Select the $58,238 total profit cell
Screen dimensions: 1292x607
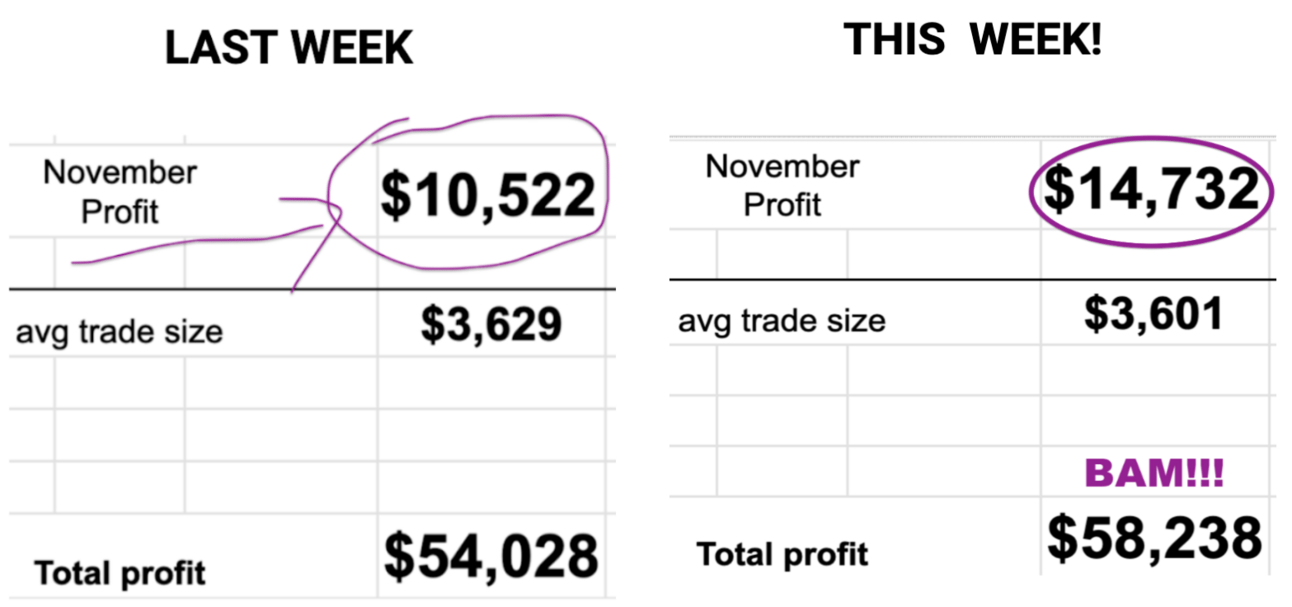tap(1155, 538)
